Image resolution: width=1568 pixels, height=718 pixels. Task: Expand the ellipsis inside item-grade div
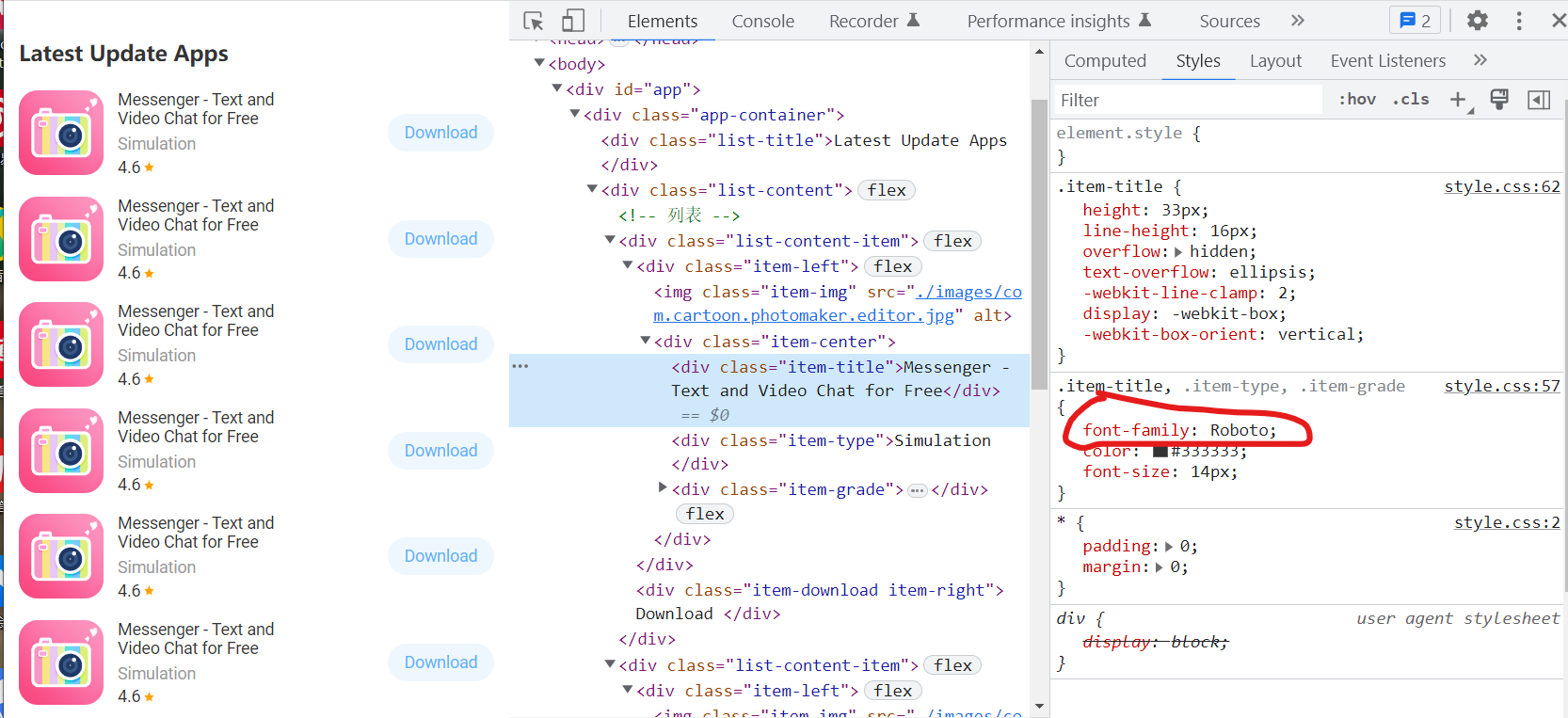coord(918,490)
